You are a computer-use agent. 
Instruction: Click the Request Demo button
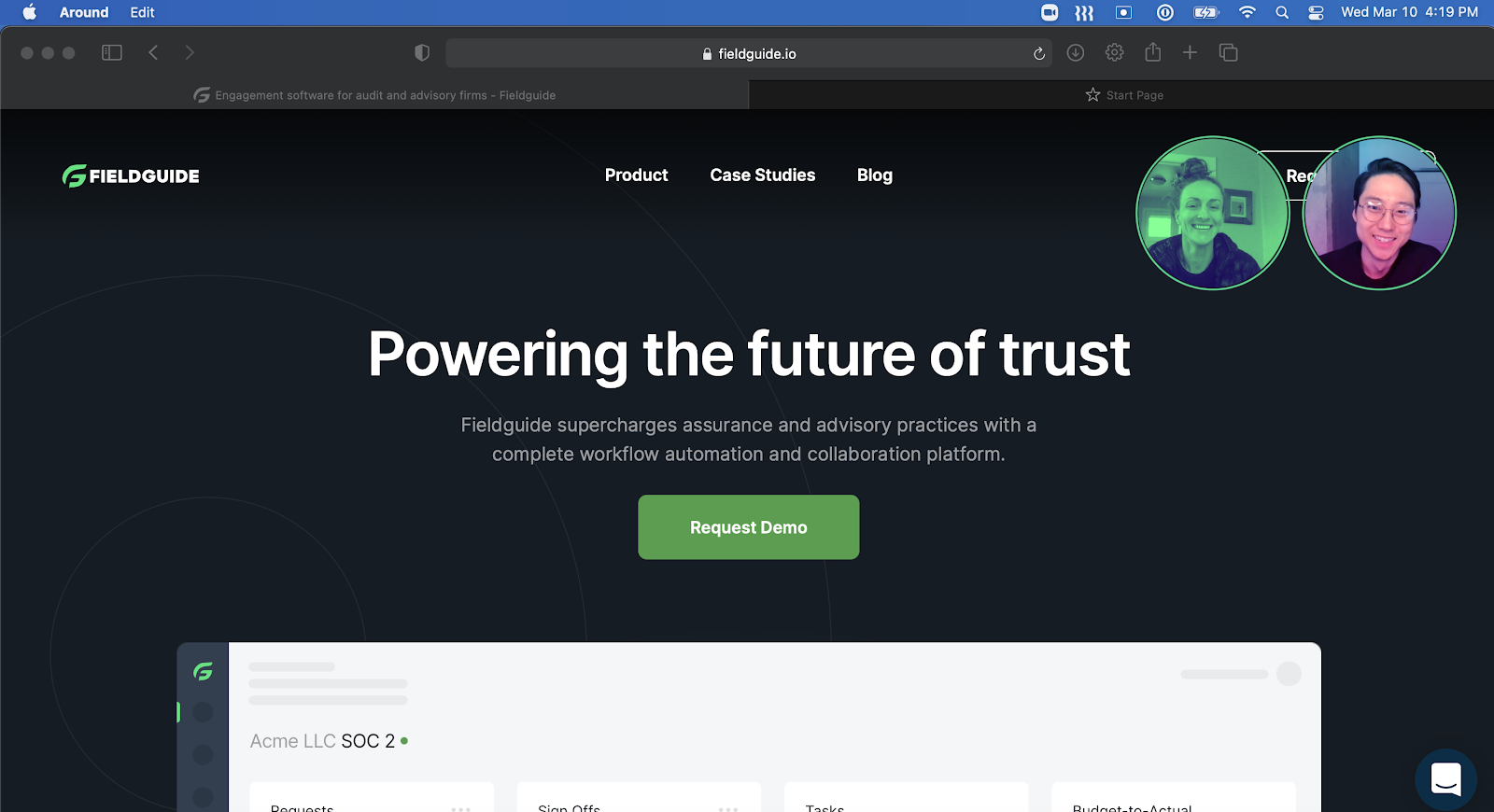point(749,527)
